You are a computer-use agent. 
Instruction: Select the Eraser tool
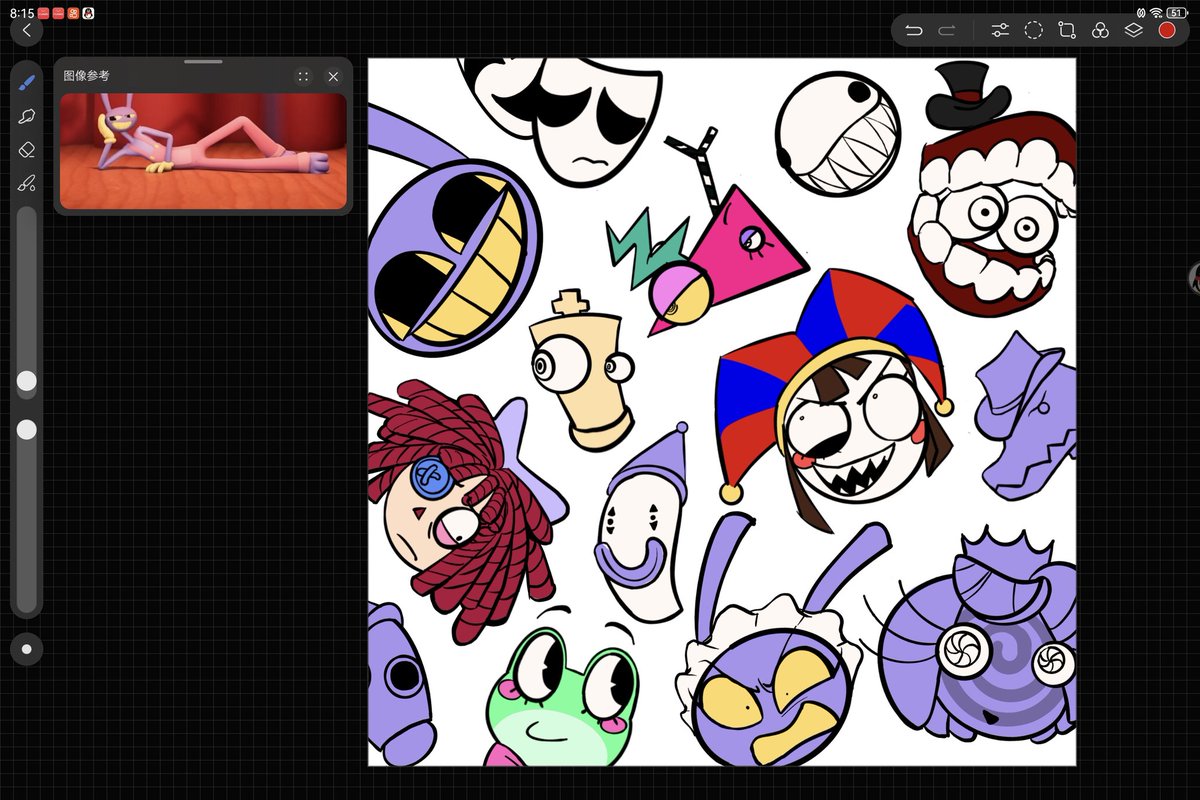[26, 150]
